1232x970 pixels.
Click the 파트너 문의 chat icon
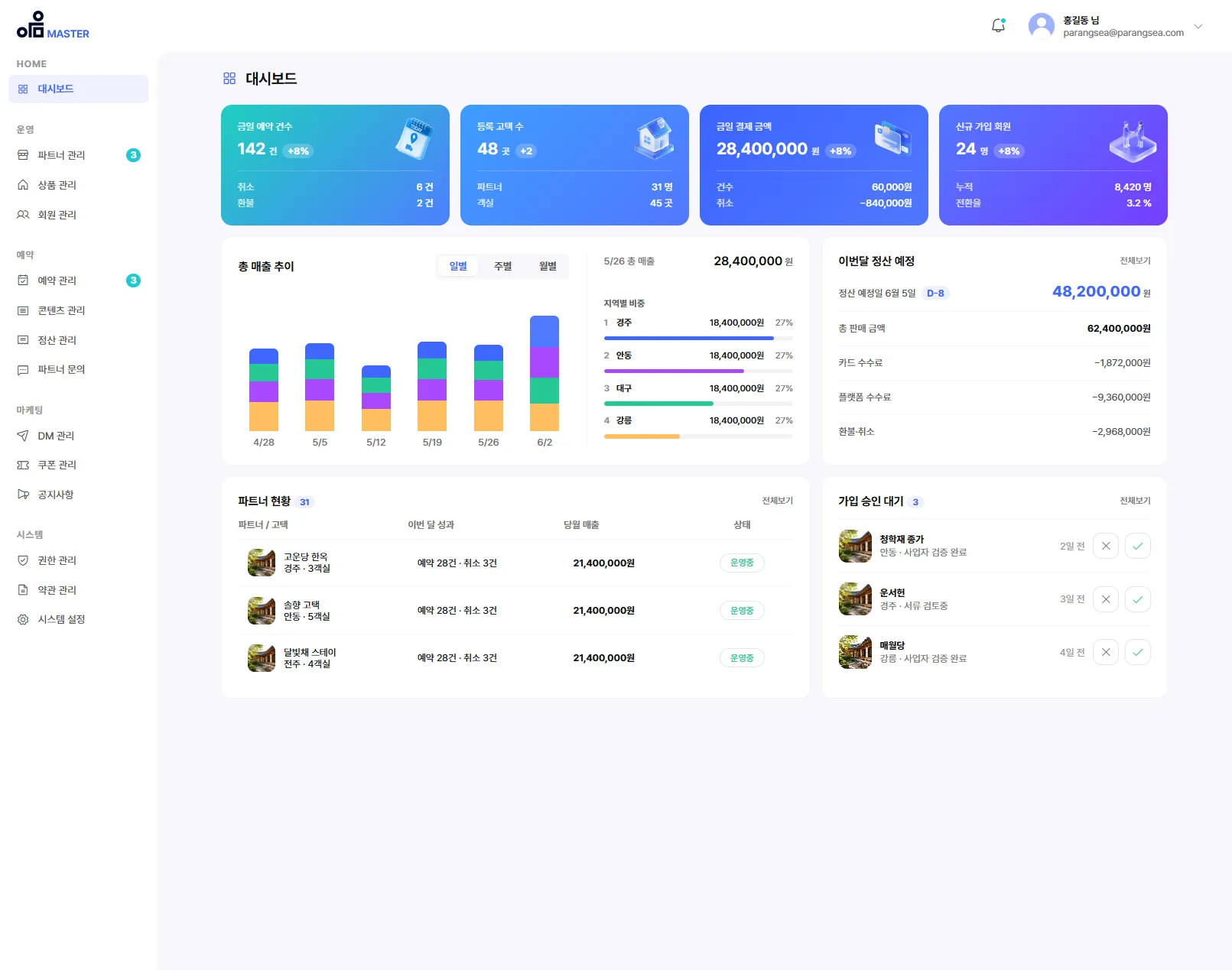[23, 369]
